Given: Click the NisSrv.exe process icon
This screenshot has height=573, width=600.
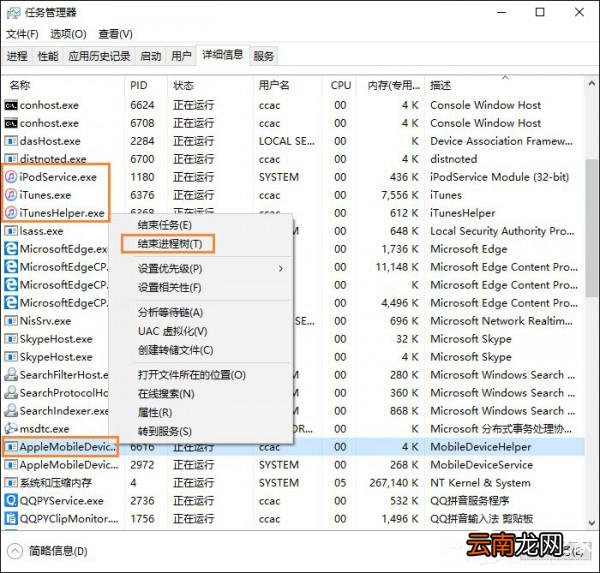Looking at the screenshot, I should pyautogui.click(x=11, y=321).
